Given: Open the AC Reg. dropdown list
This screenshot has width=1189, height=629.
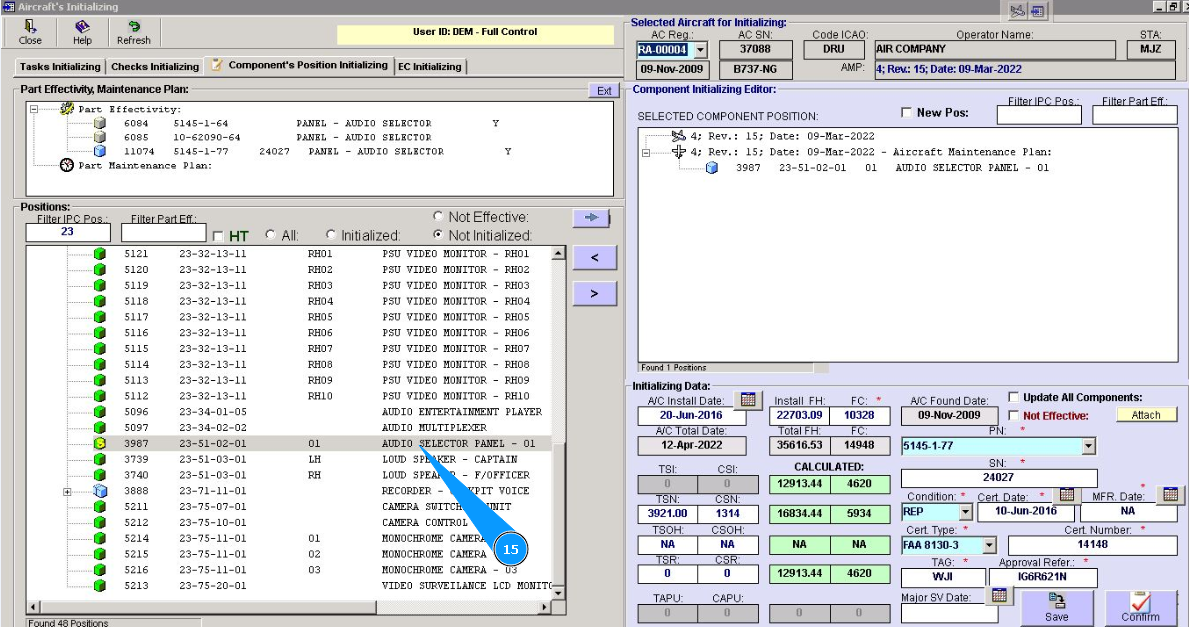Looking at the screenshot, I should 700,50.
